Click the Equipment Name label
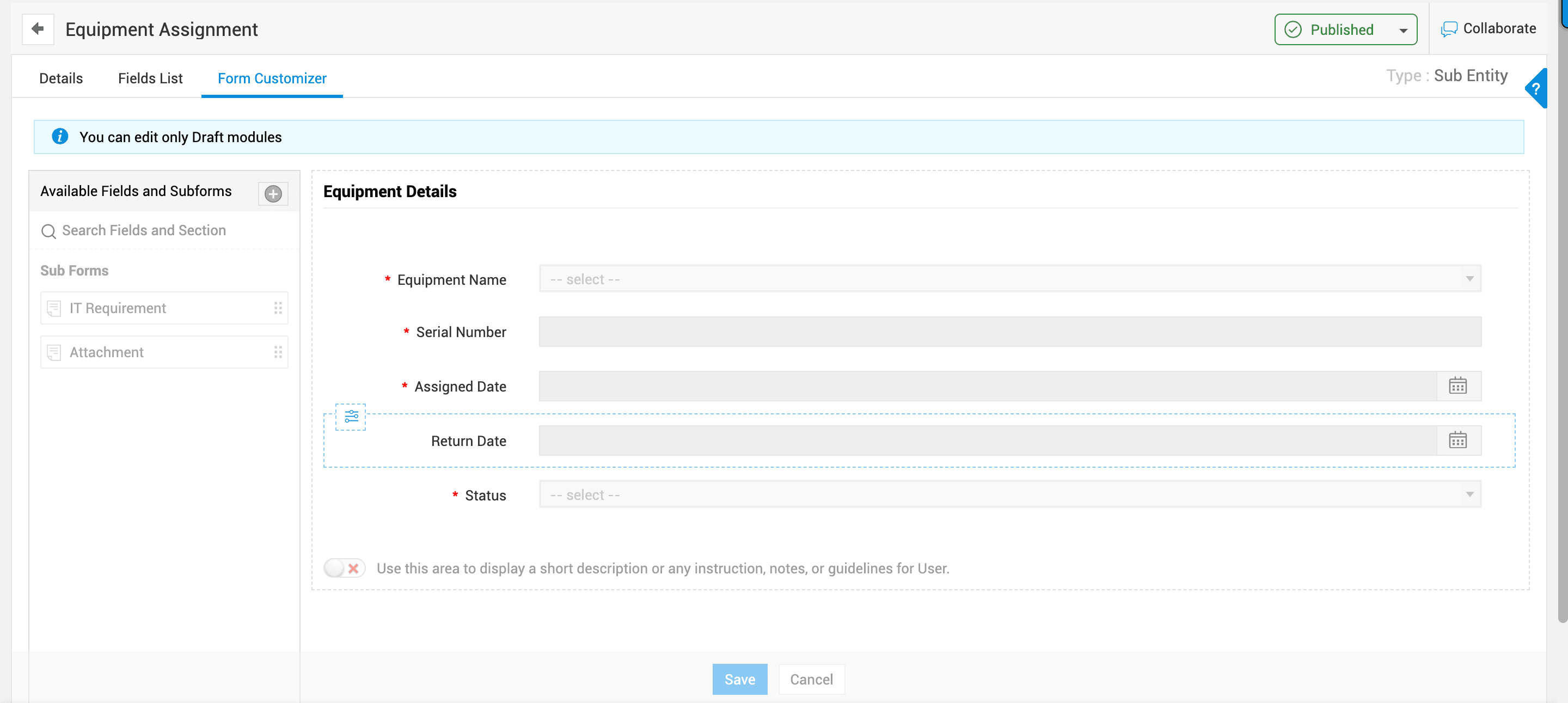Screen dimensions: 1568x703 point(451,279)
